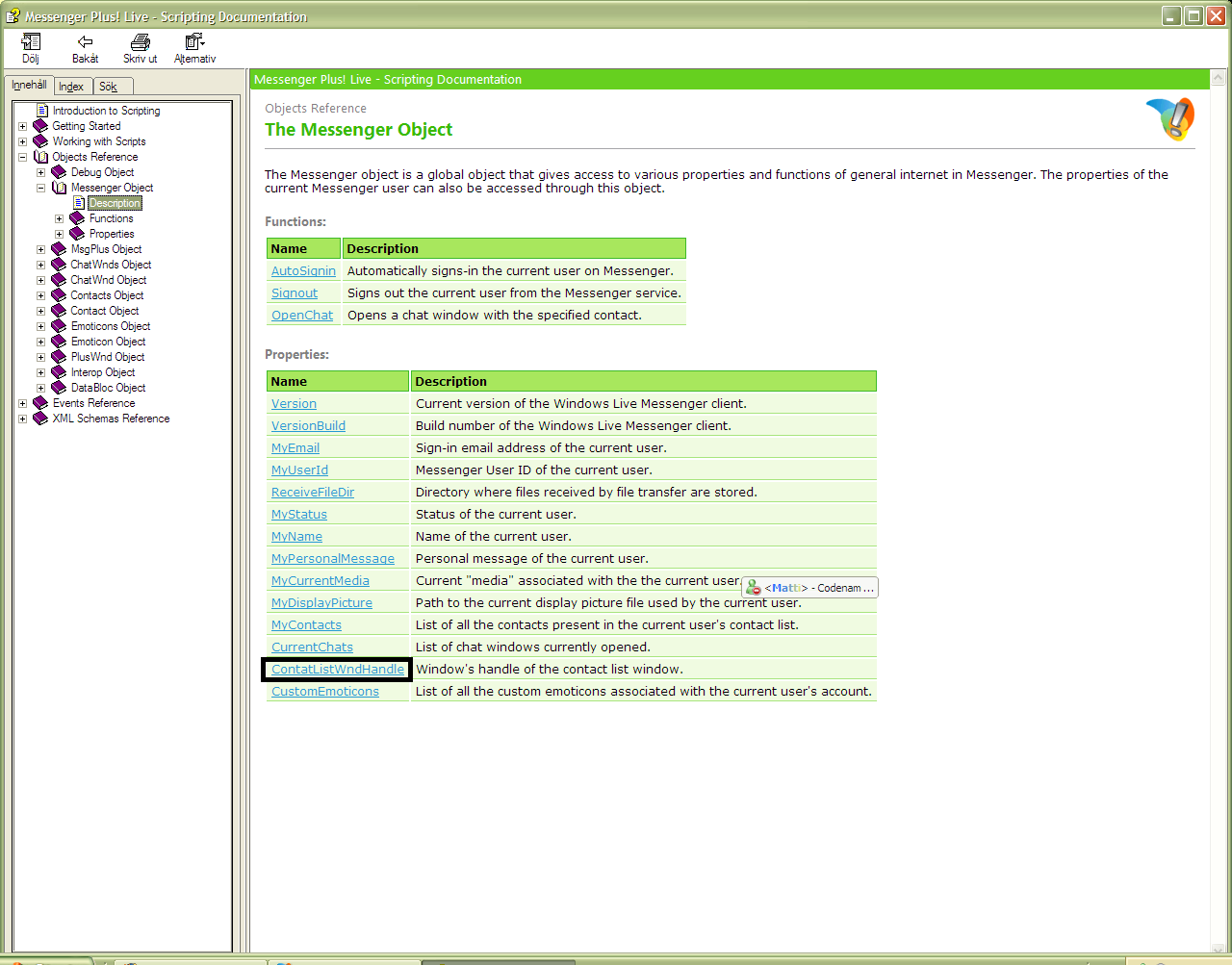Expand the Events Reference node
1232x965 pixels.
[x=22, y=403]
